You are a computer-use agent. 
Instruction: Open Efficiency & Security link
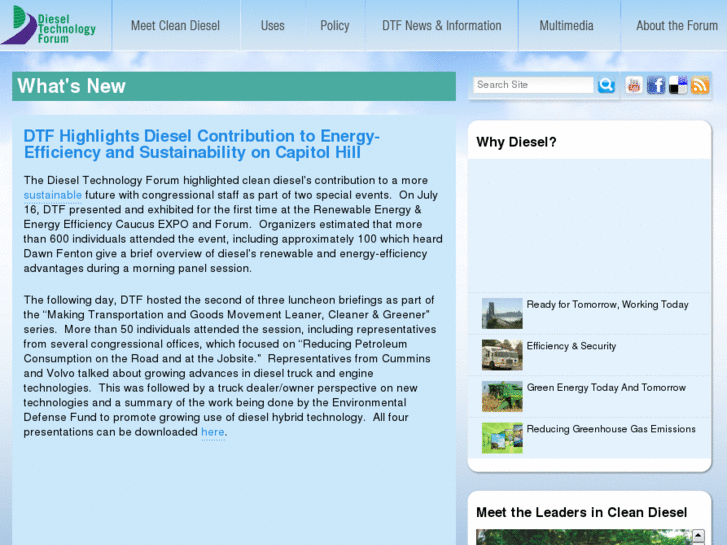(571, 346)
